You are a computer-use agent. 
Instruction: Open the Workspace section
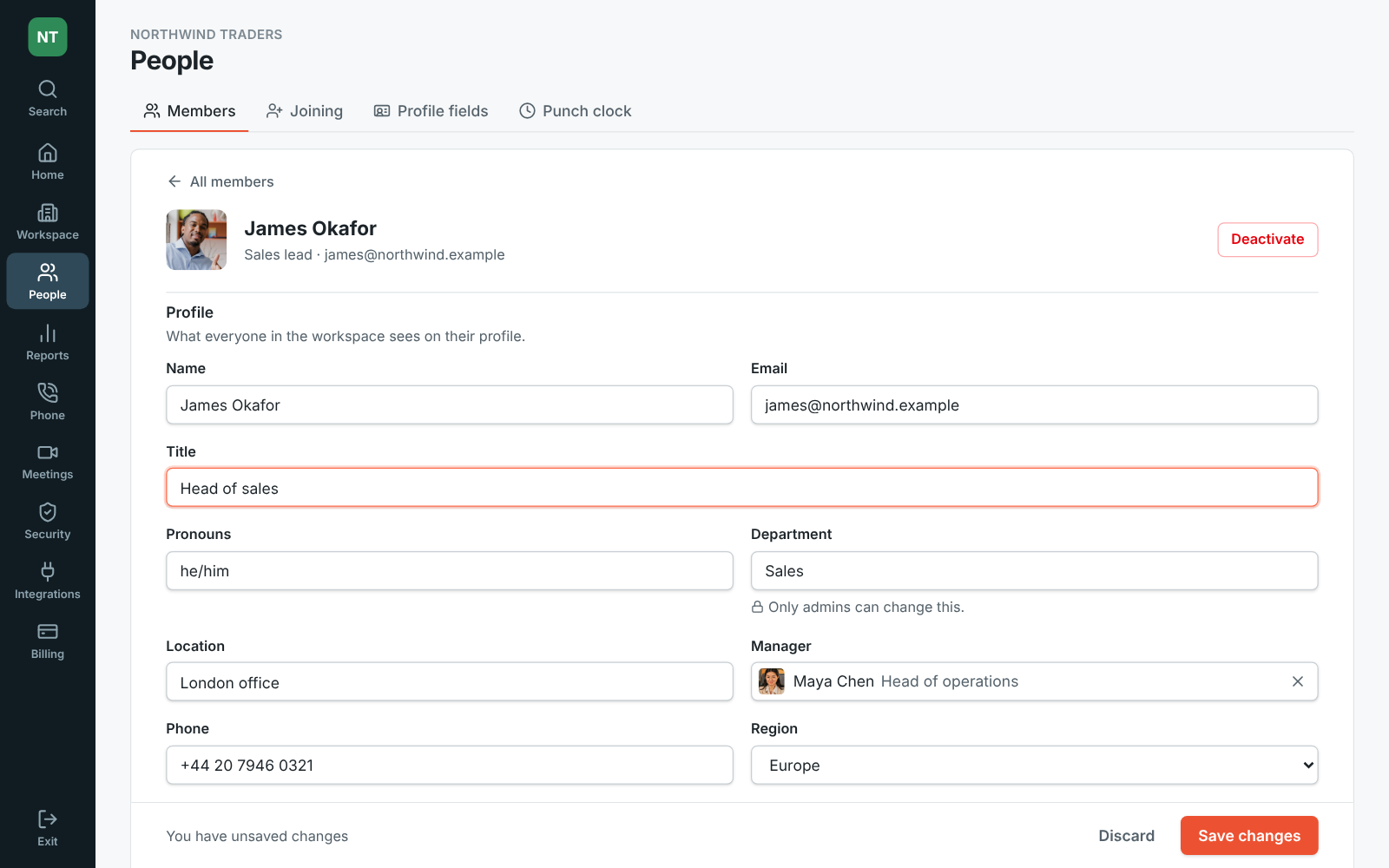pyautogui.click(x=48, y=222)
